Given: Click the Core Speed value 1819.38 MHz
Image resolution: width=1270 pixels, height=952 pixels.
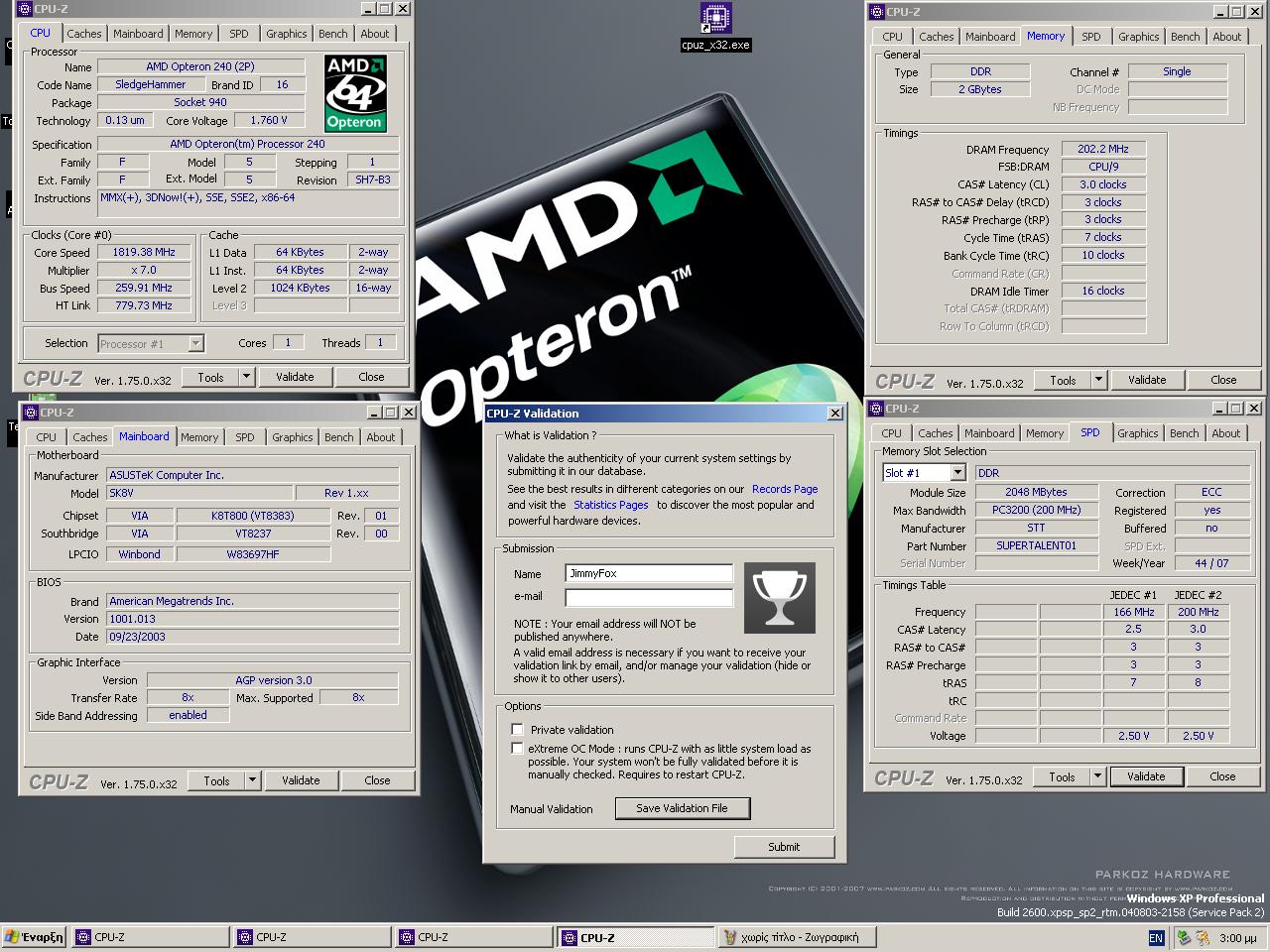Looking at the screenshot, I should [144, 253].
